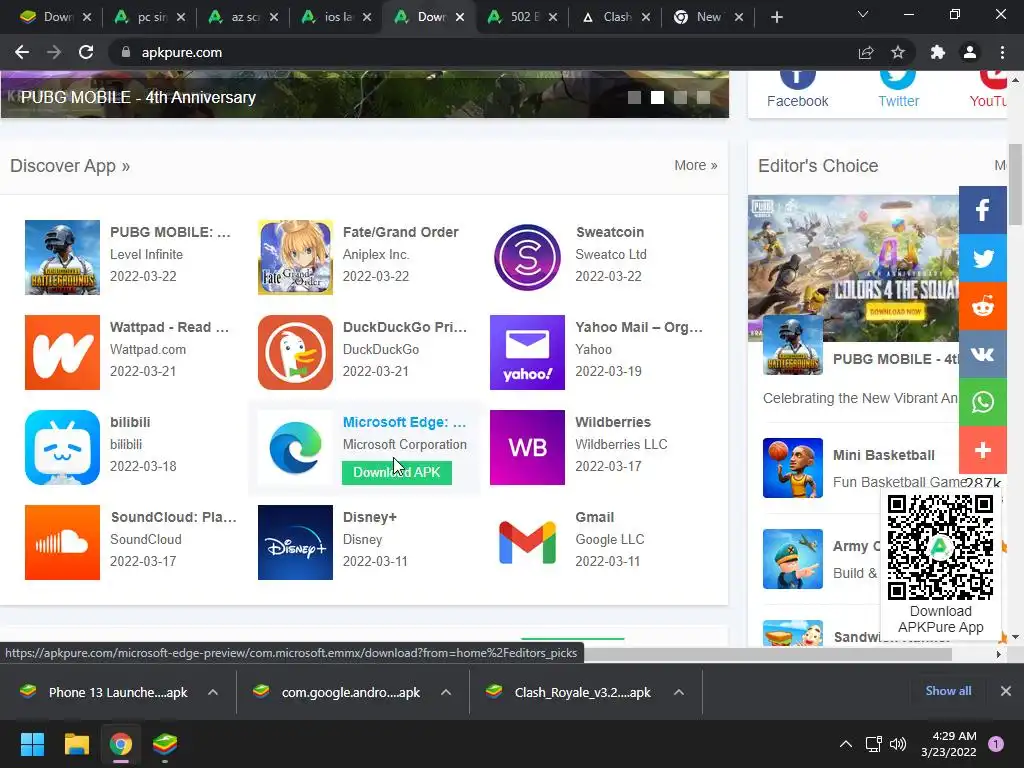This screenshot has width=1024, height=768.
Task: Reload the apkpure.com page
Action: 86,52
